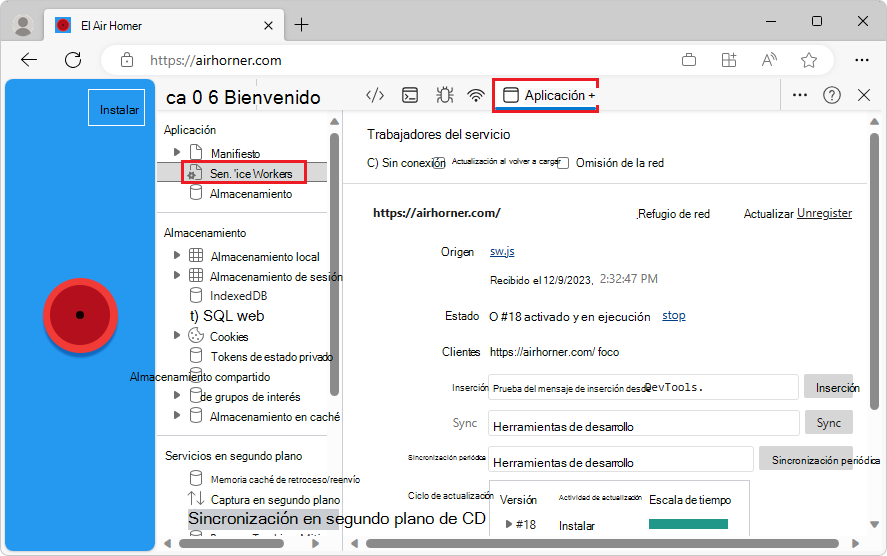The width and height of the screenshot is (887, 556).
Task: Open the sw.js source link
Action: click(x=502, y=252)
